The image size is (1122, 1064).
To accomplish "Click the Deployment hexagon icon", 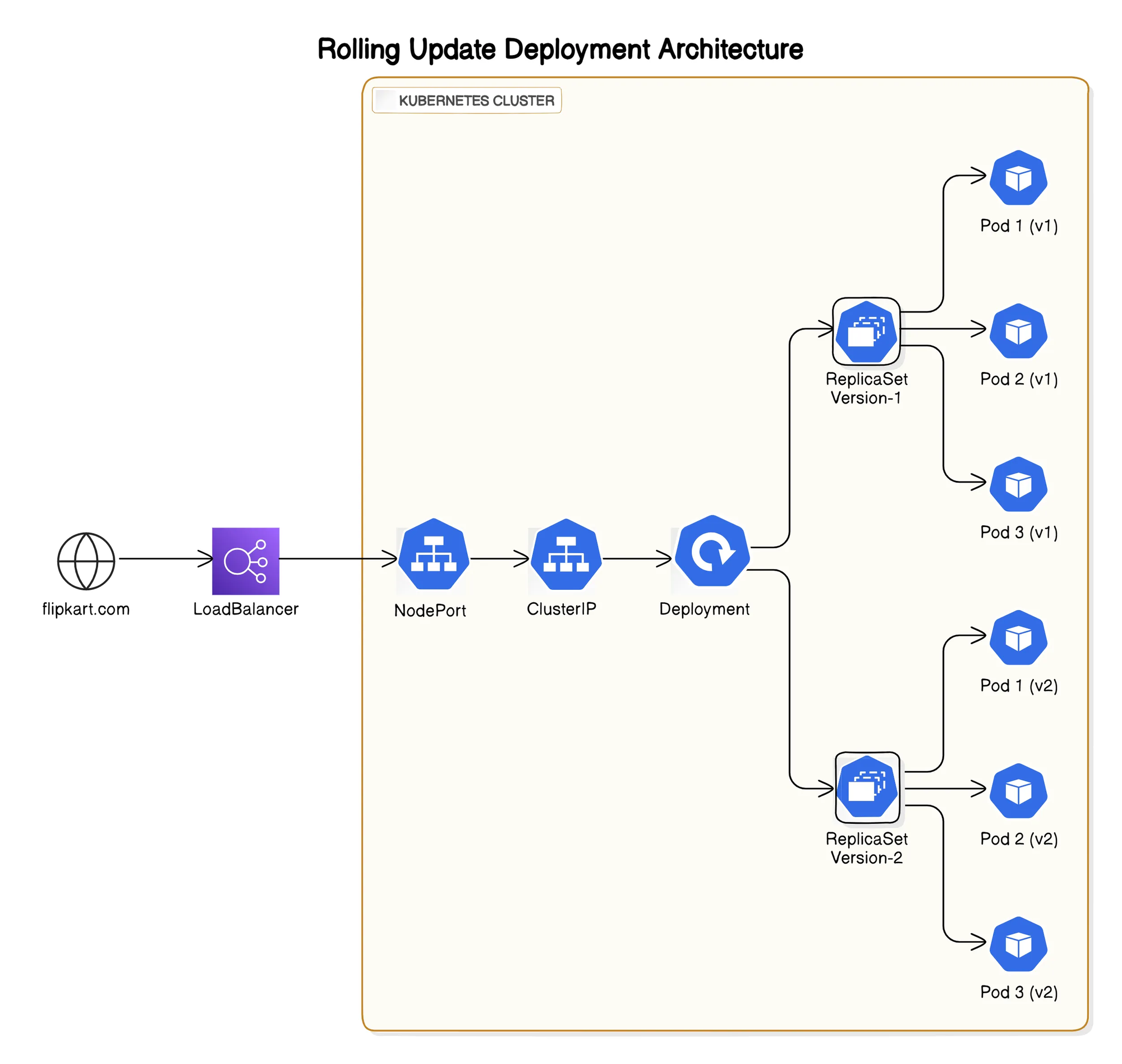I will tap(712, 551).
